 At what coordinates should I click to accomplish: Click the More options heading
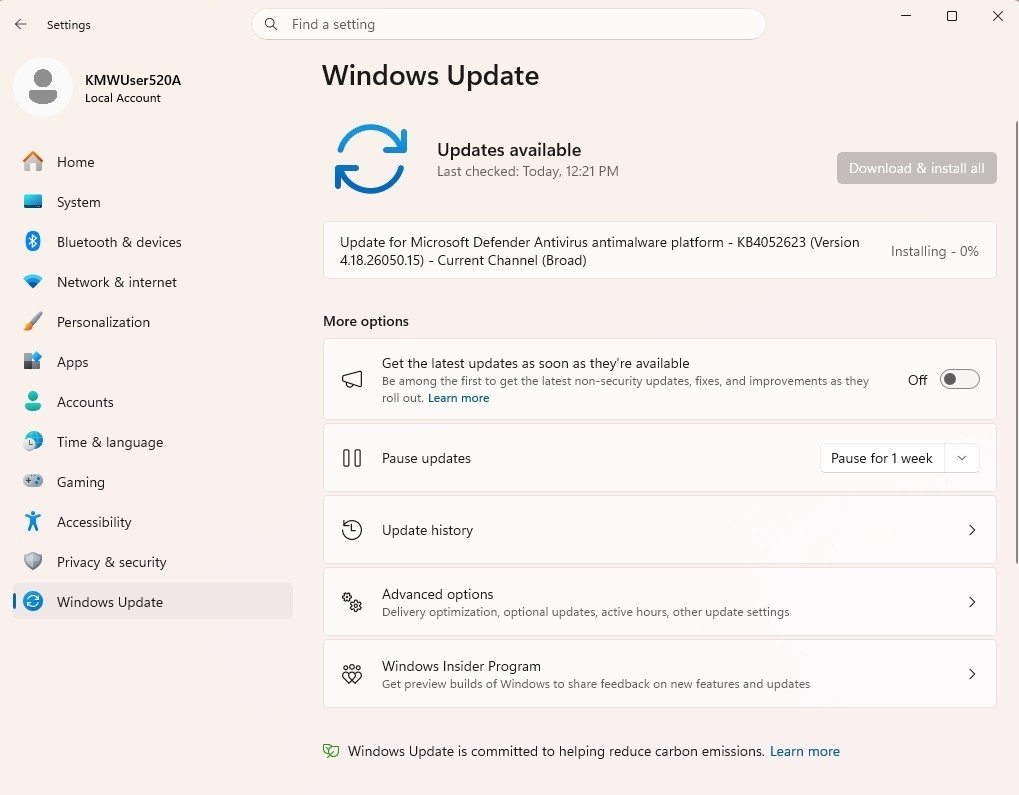366,321
